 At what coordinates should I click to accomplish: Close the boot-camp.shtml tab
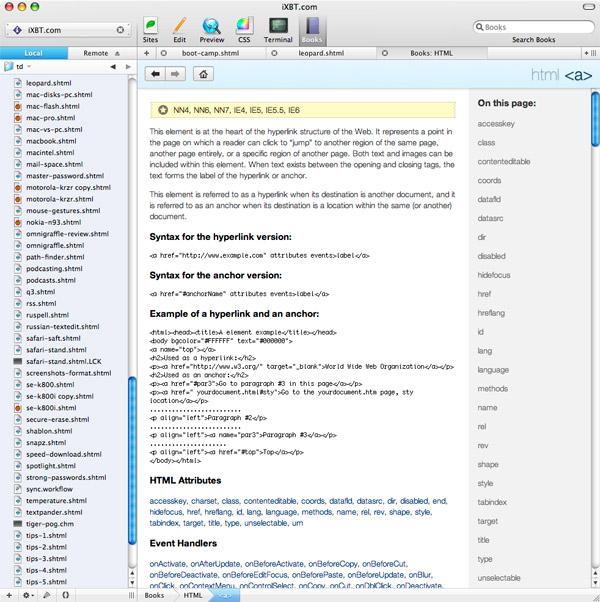tap(164, 53)
